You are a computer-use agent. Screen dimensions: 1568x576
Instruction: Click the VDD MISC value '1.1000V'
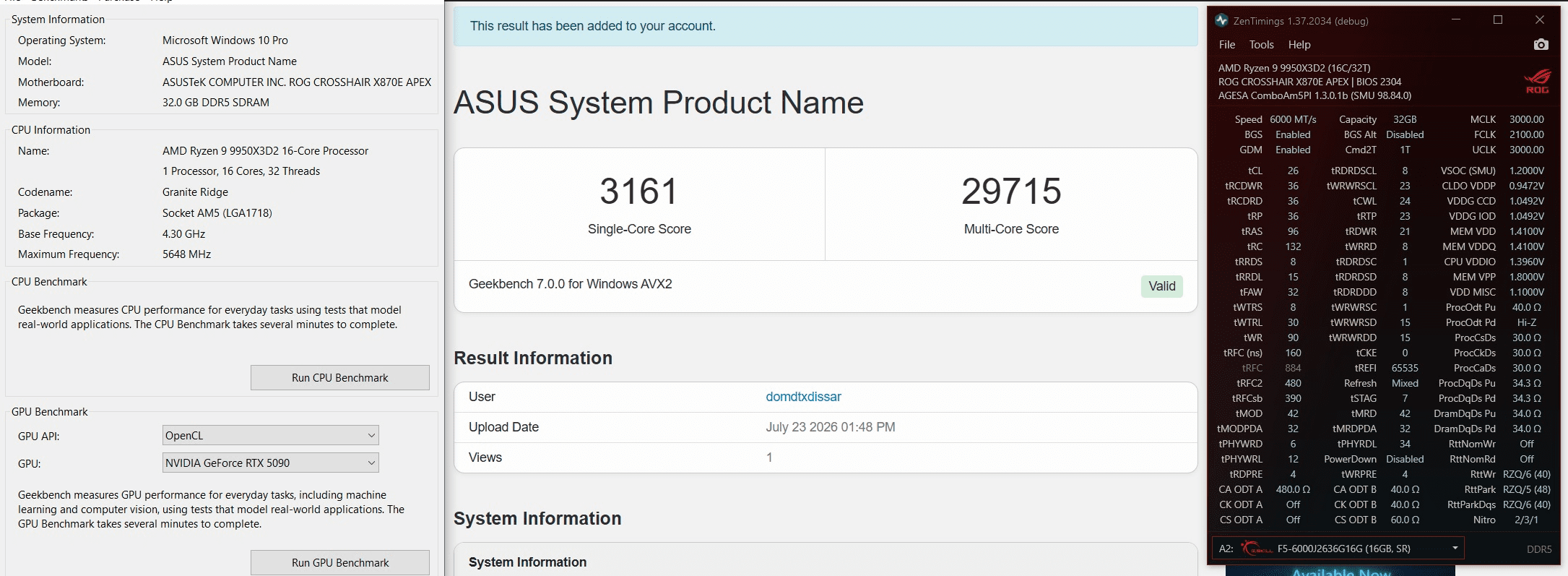[x=1527, y=292]
